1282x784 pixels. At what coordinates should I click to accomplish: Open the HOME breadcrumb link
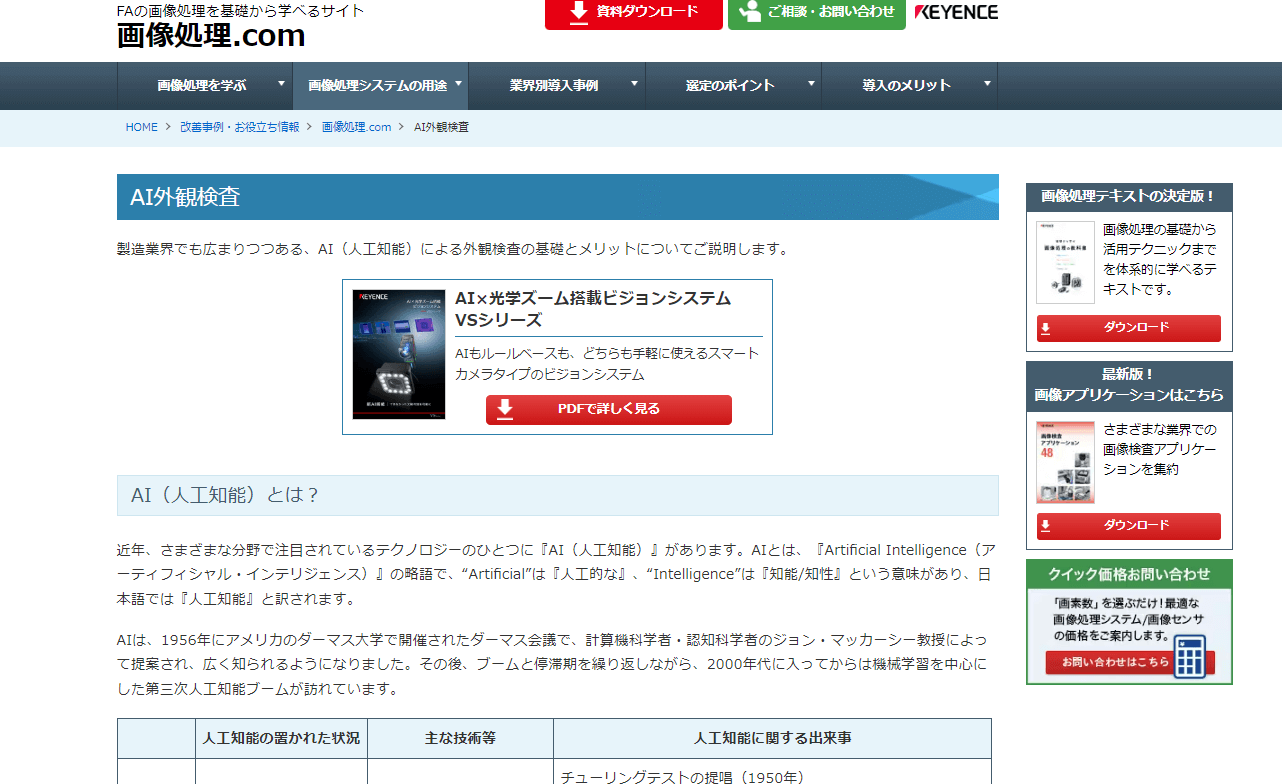coord(141,126)
